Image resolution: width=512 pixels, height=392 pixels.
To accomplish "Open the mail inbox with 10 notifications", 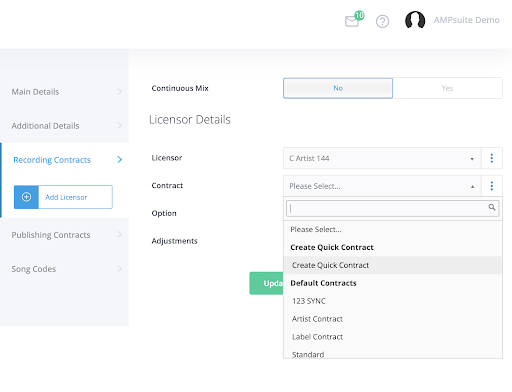I will click(353, 21).
